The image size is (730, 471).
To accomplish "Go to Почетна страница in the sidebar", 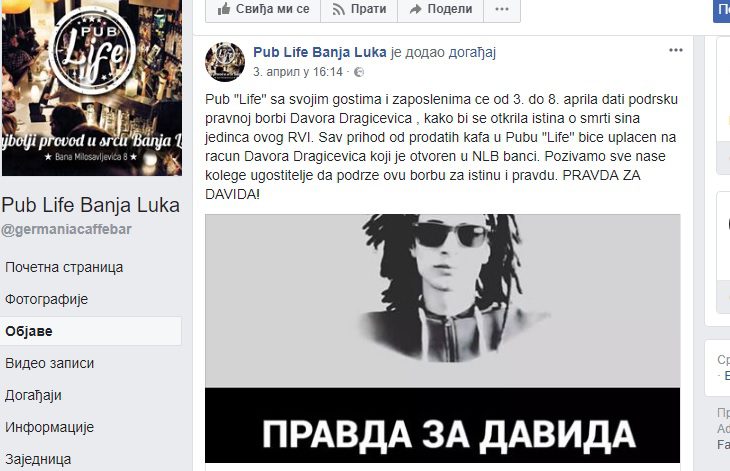I will pos(64,267).
